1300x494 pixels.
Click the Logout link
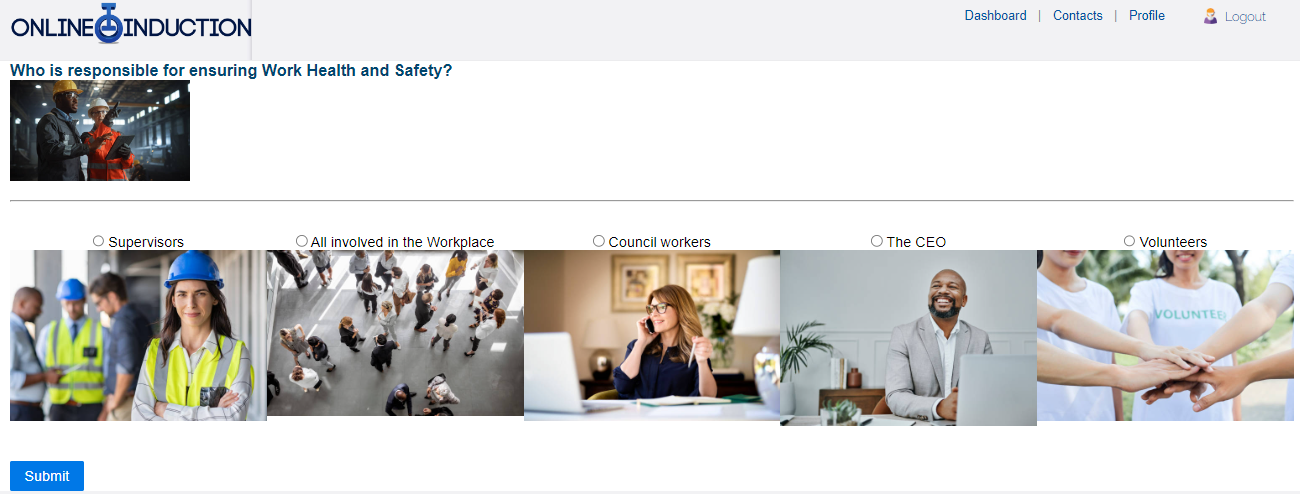pyautogui.click(x=1245, y=17)
